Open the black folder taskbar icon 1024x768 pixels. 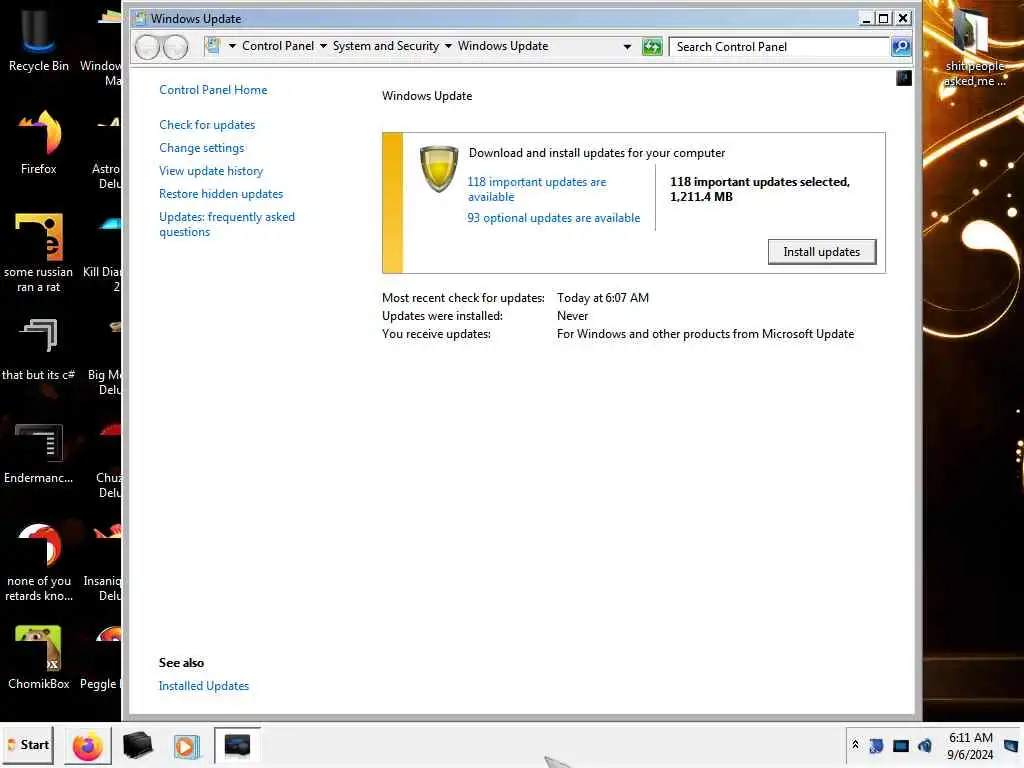click(x=137, y=746)
